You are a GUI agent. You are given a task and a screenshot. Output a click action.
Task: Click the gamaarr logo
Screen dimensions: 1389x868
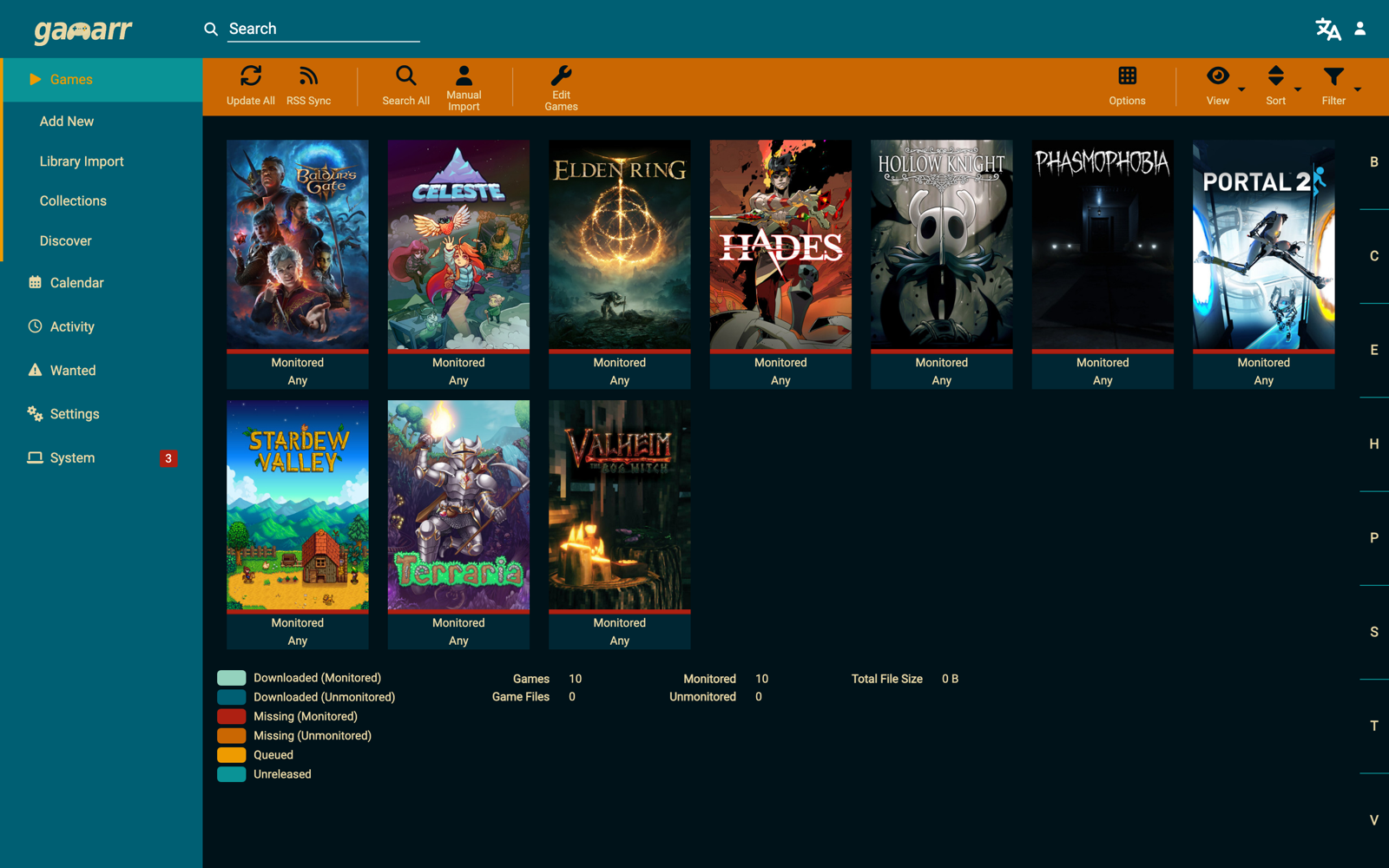[83, 30]
